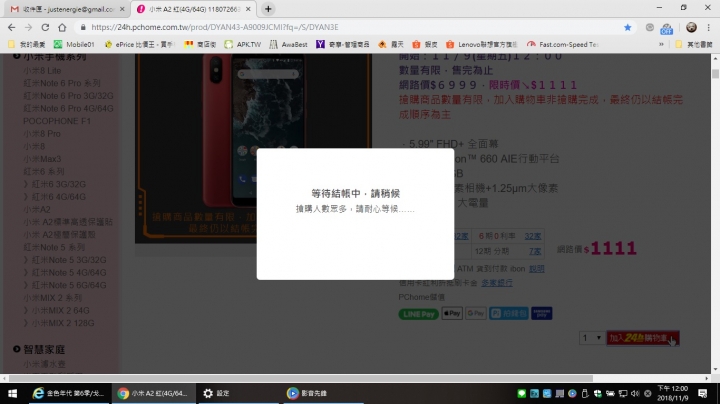Image resolution: width=720 pixels, height=404 pixels.
Task: Open the Fast.com Speed Test bookmark
Action: point(563,45)
